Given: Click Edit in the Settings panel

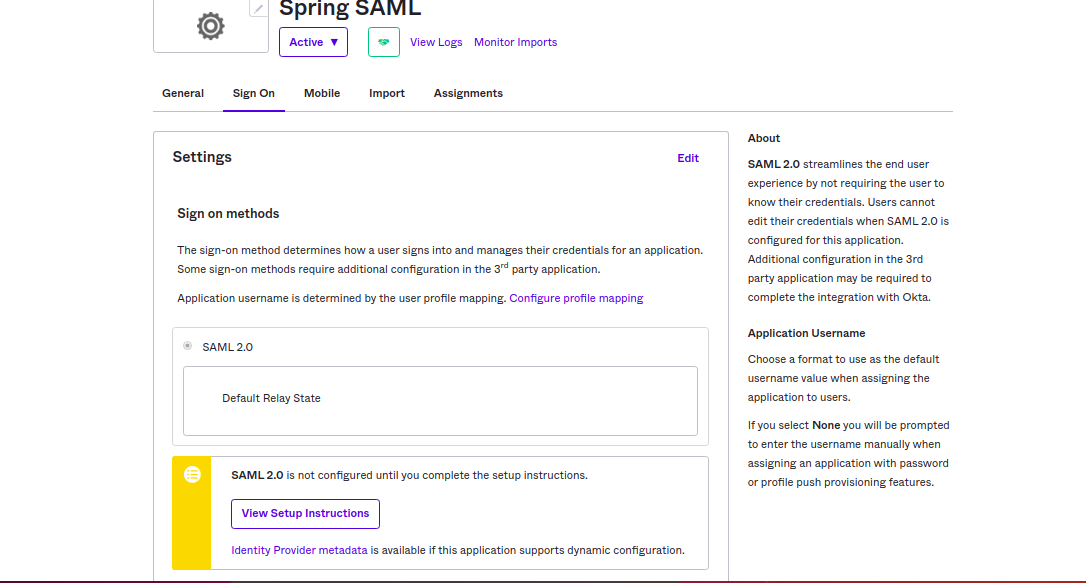Looking at the screenshot, I should pyautogui.click(x=688, y=158).
